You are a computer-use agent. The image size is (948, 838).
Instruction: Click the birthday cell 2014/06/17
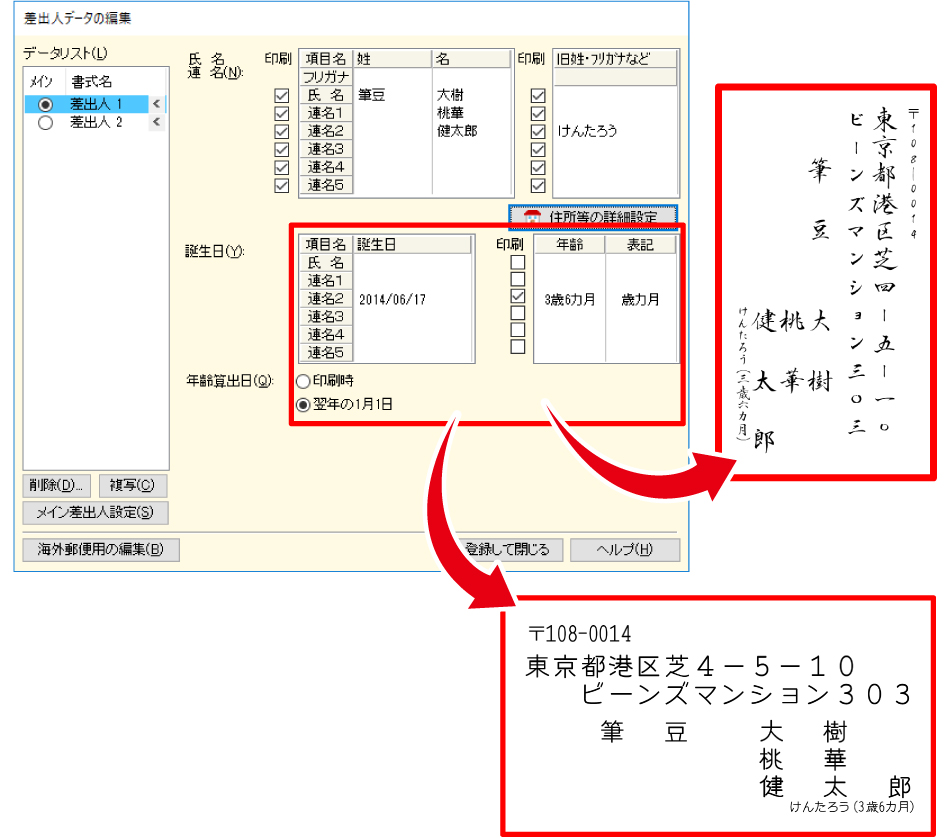pyautogui.click(x=392, y=299)
